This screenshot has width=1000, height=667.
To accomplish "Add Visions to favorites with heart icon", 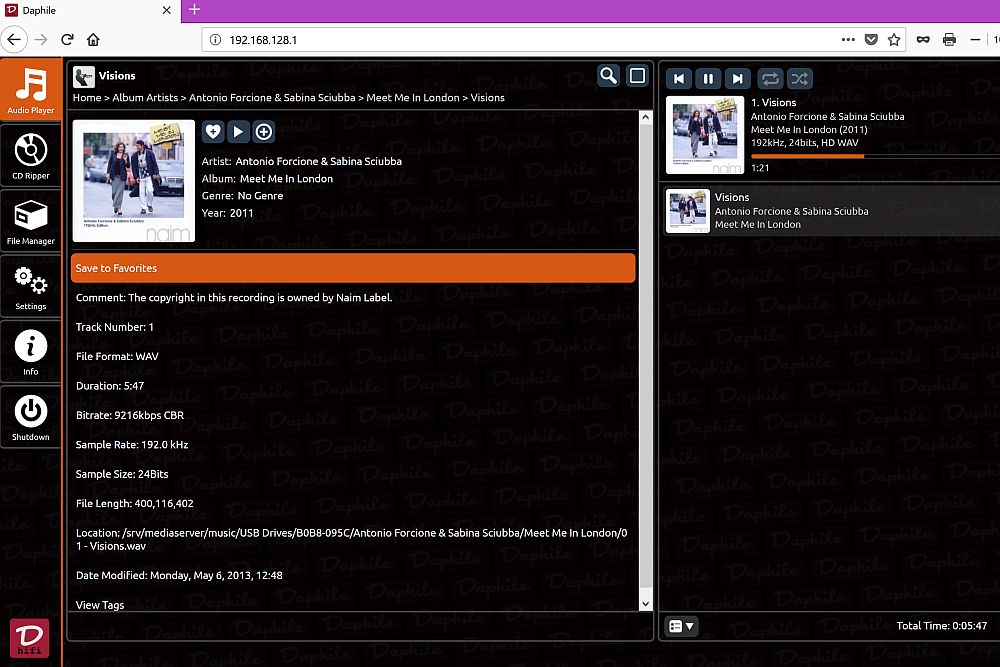I will coord(213,131).
